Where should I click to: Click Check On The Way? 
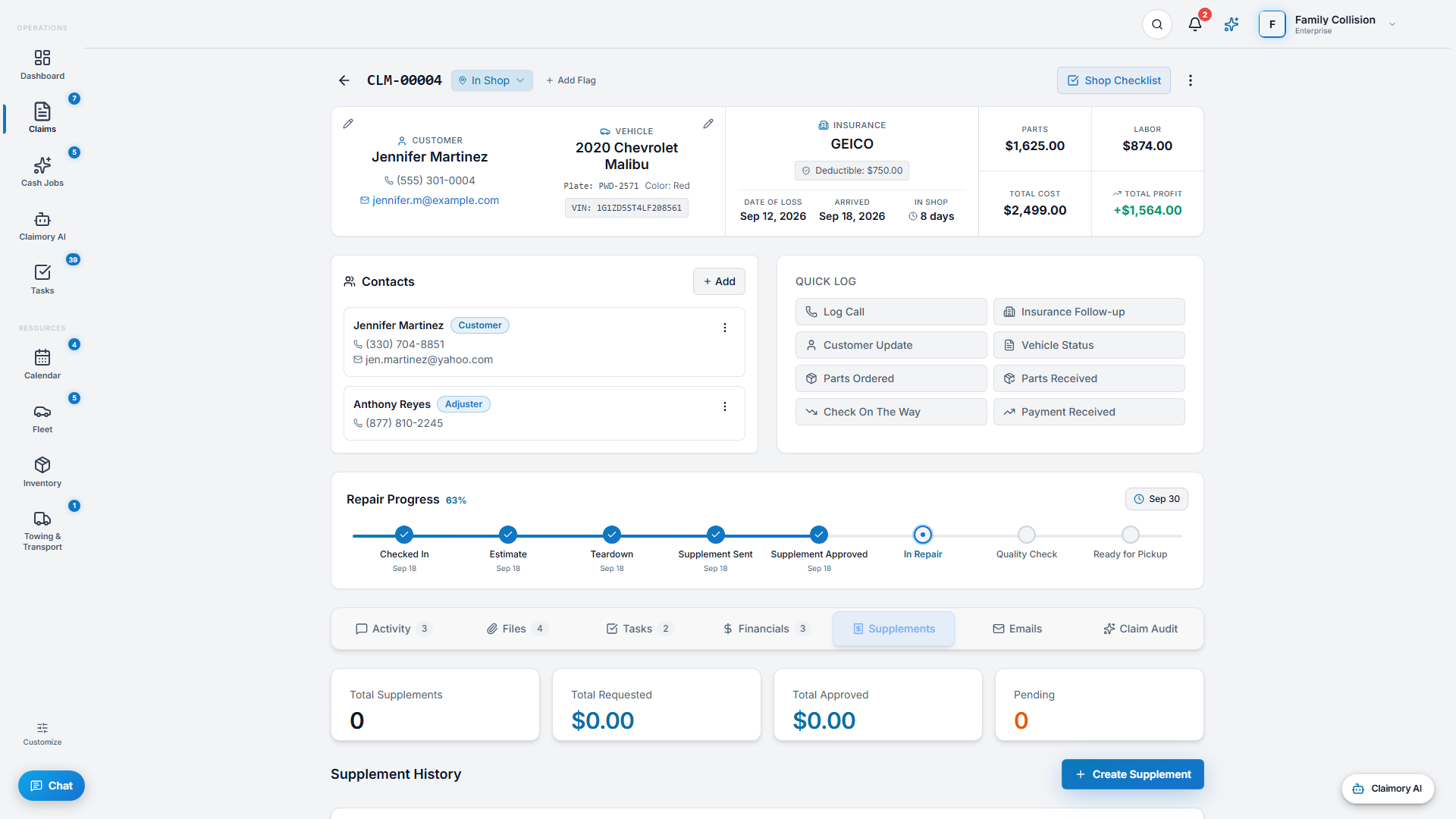tap(891, 412)
